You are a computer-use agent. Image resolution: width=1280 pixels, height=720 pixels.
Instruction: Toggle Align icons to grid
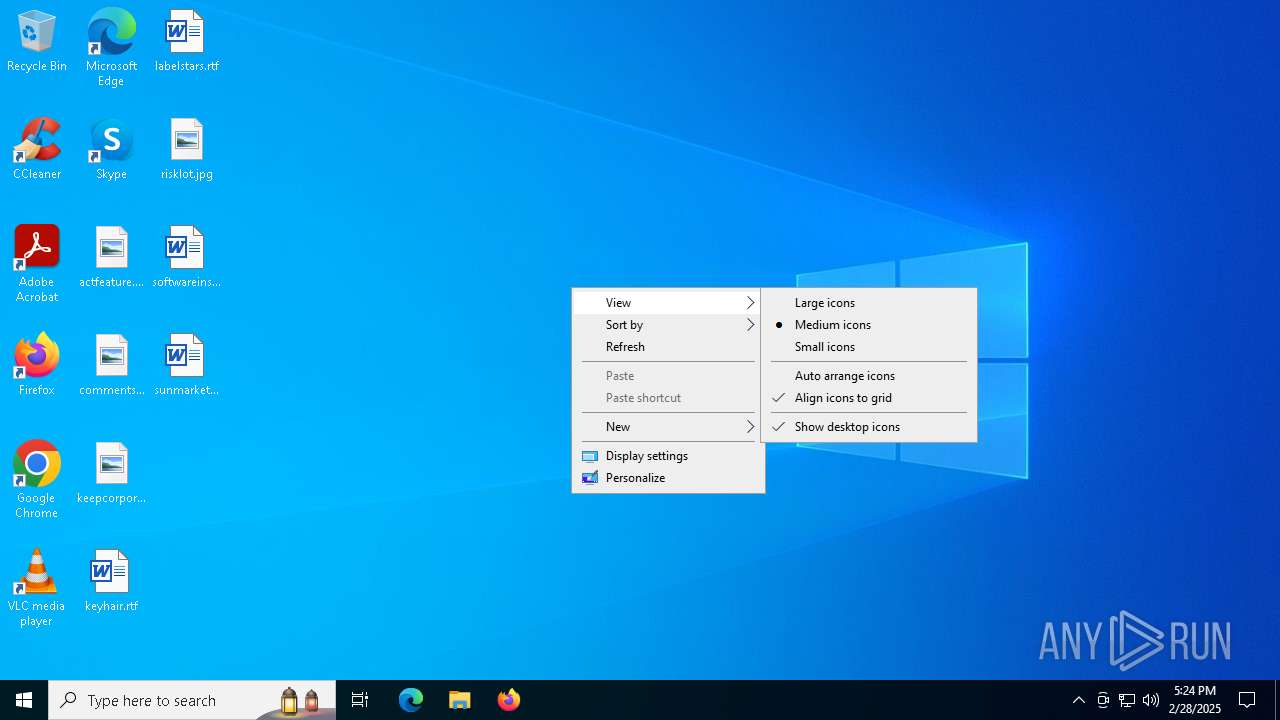pyautogui.click(x=869, y=398)
